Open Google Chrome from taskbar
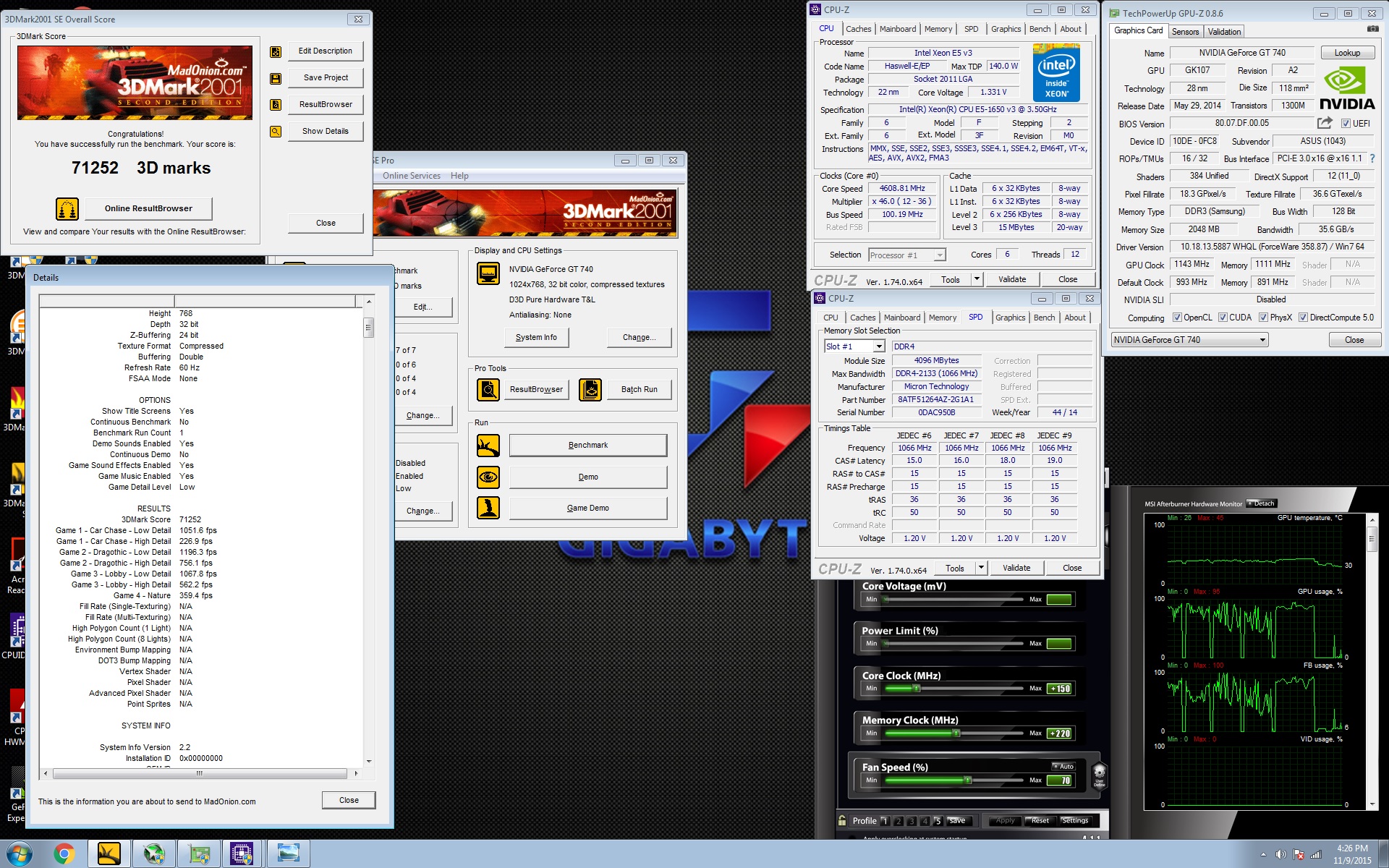Image resolution: width=1389 pixels, height=868 pixels. click(x=64, y=854)
